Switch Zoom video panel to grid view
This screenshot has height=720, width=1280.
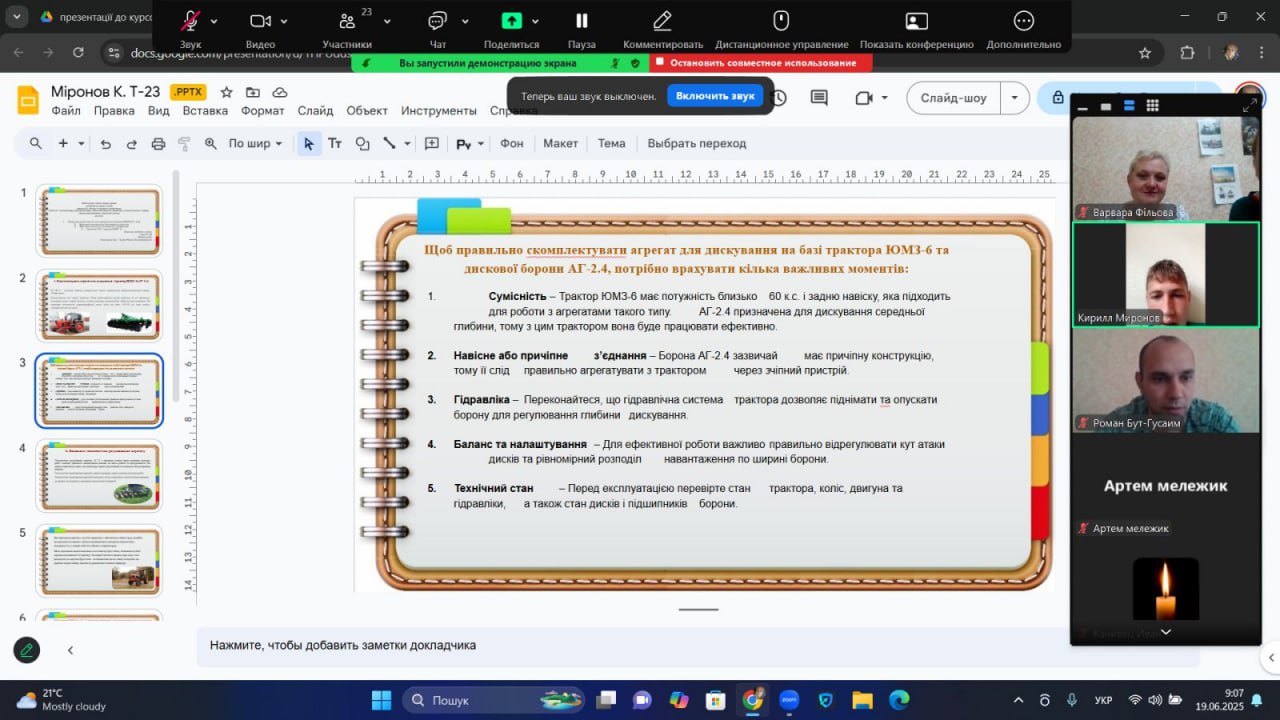[1152, 106]
